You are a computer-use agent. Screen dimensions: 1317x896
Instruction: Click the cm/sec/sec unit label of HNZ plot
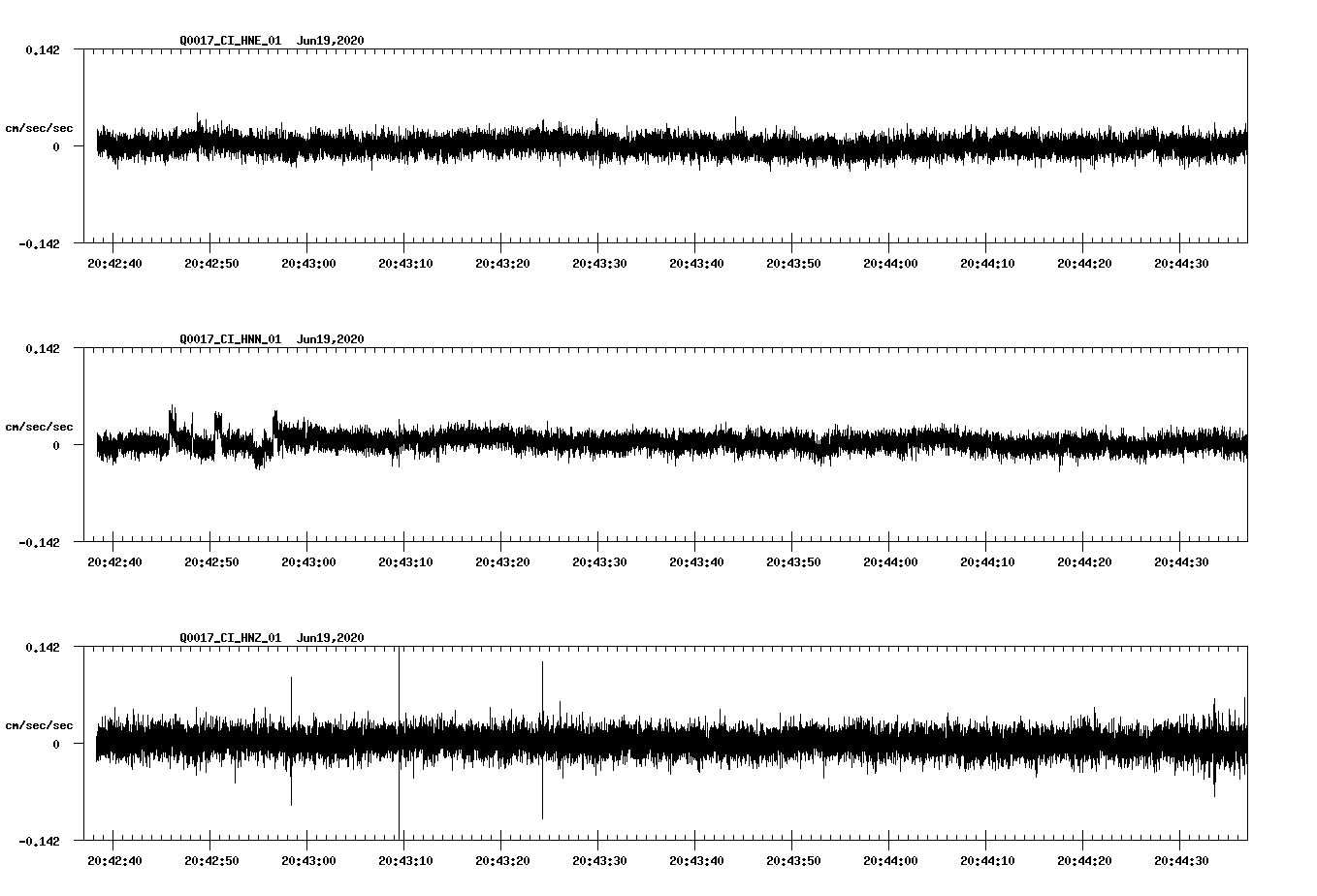[x=39, y=725]
